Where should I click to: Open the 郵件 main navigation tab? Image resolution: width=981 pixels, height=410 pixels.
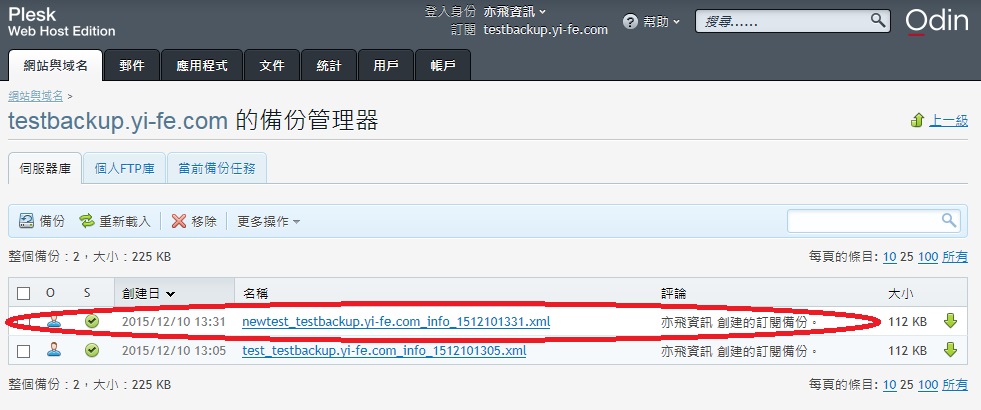(x=131, y=66)
